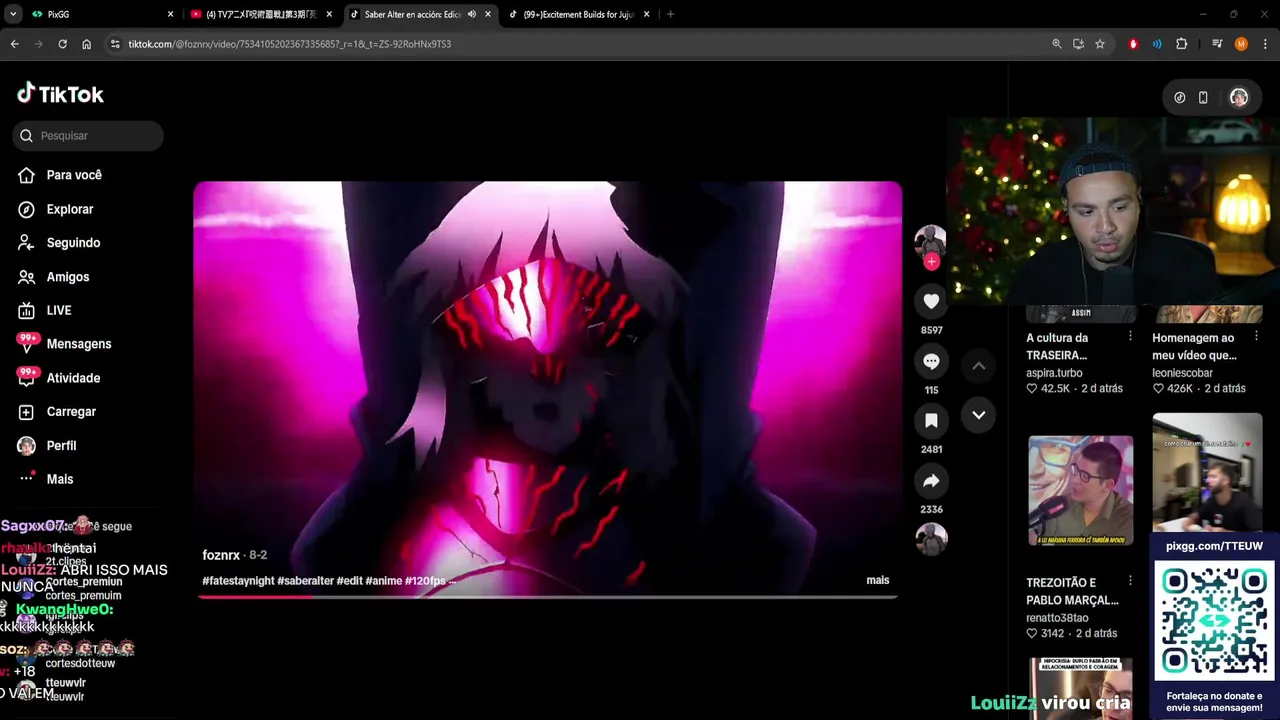This screenshot has height=720, width=1280.
Task: Reload the page
Action: point(62,44)
